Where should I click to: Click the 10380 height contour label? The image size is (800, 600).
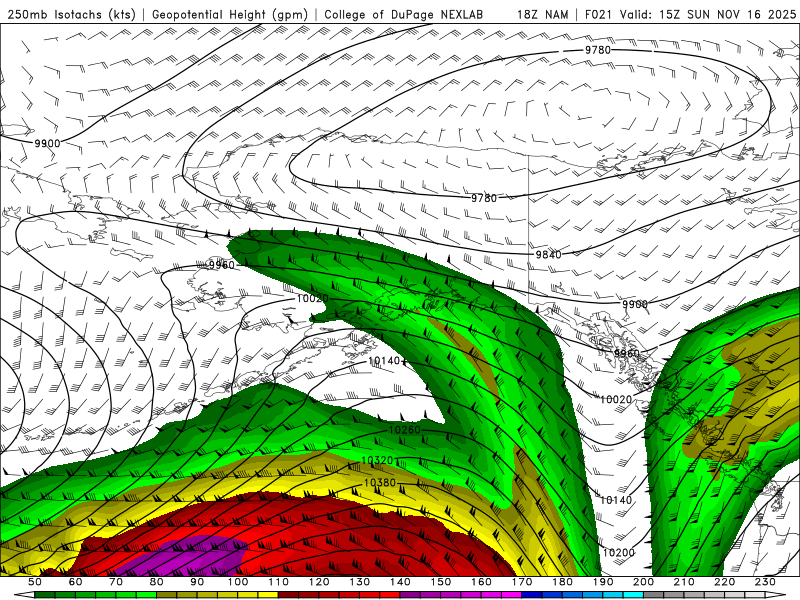click(x=380, y=483)
